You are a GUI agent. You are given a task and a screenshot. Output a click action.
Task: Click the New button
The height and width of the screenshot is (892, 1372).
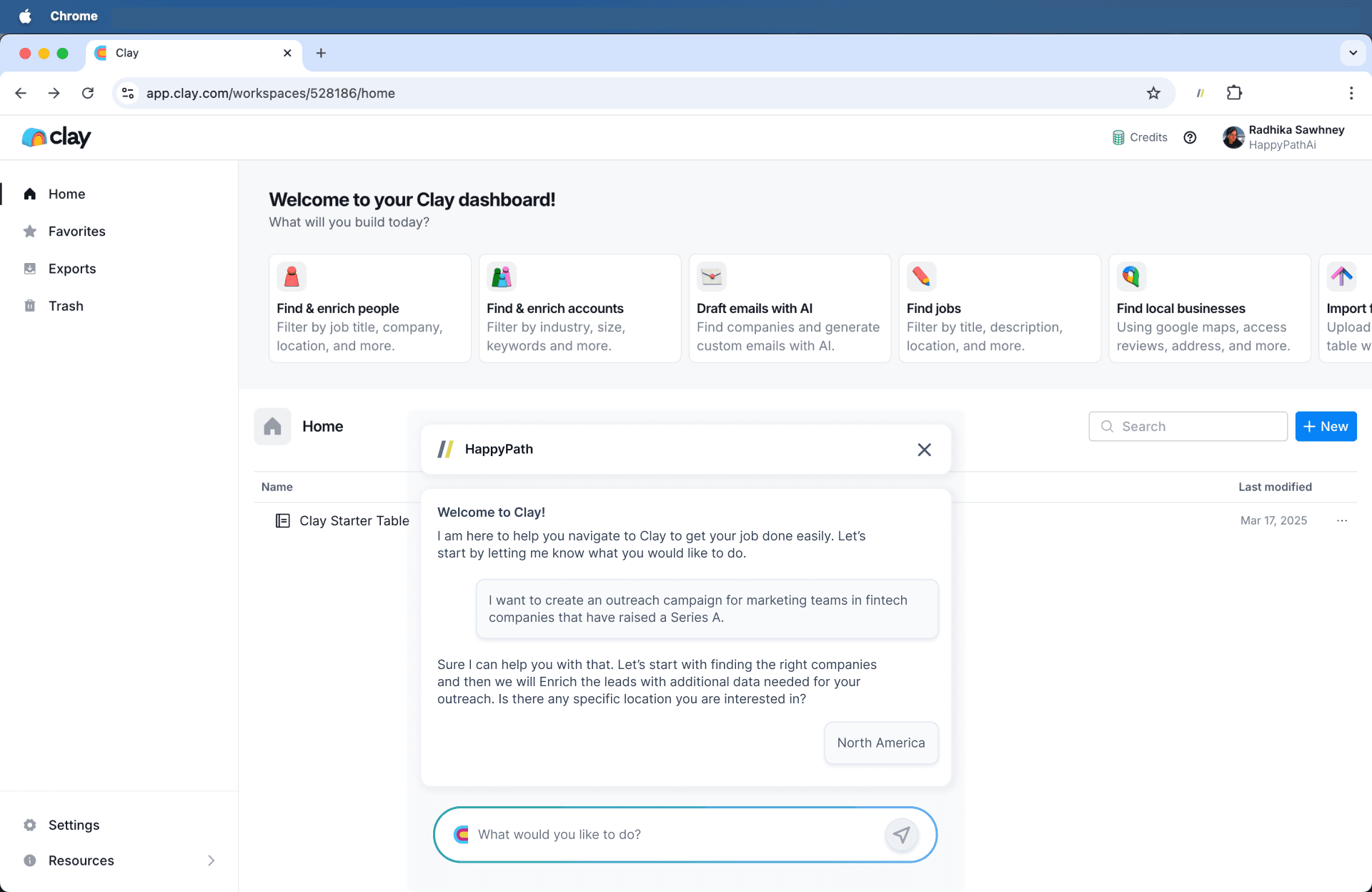pos(1326,427)
